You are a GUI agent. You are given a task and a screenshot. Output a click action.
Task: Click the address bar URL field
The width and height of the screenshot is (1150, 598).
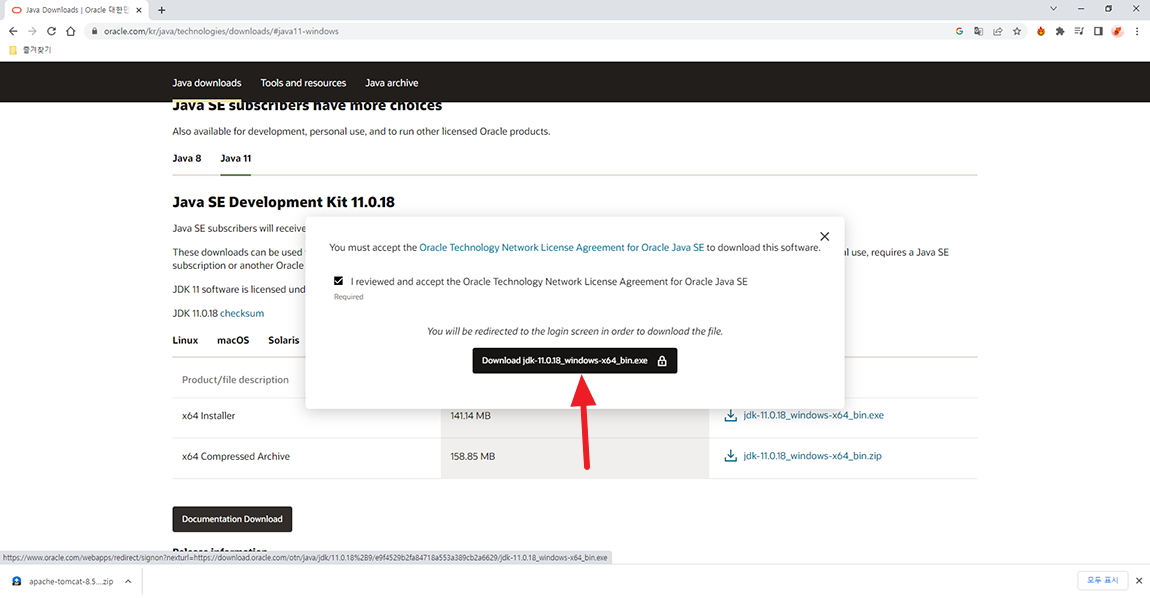coord(513,32)
